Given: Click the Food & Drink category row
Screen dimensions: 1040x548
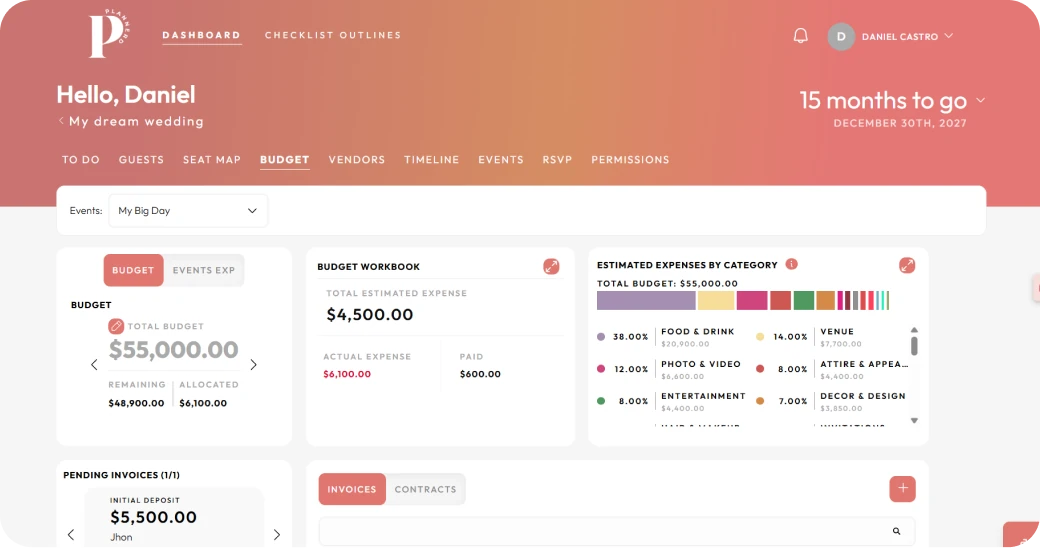Looking at the screenshot, I should point(670,337).
